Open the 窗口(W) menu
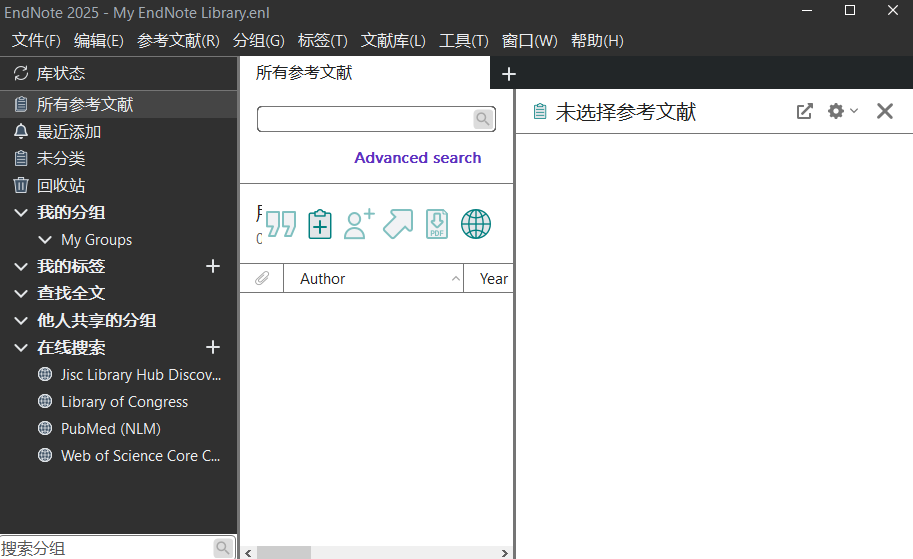The image size is (913, 559). (530, 41)
